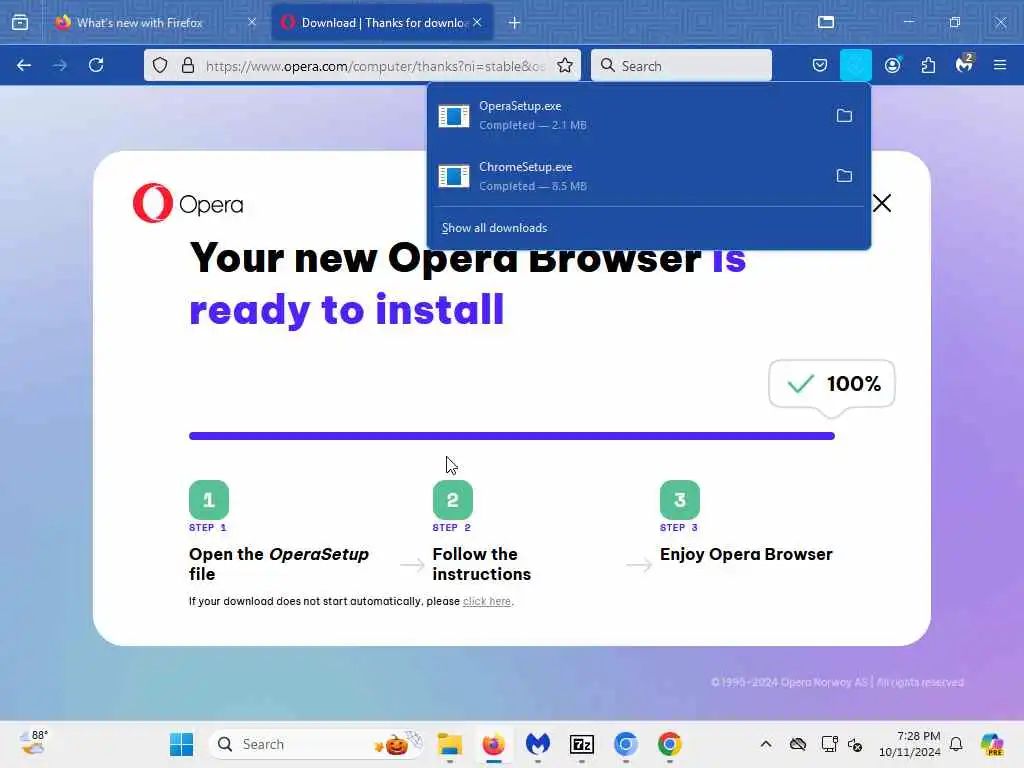Screen dimensions: 1024x768
Task: Open Firefox View tab list icon
Action: pos(20,23)
